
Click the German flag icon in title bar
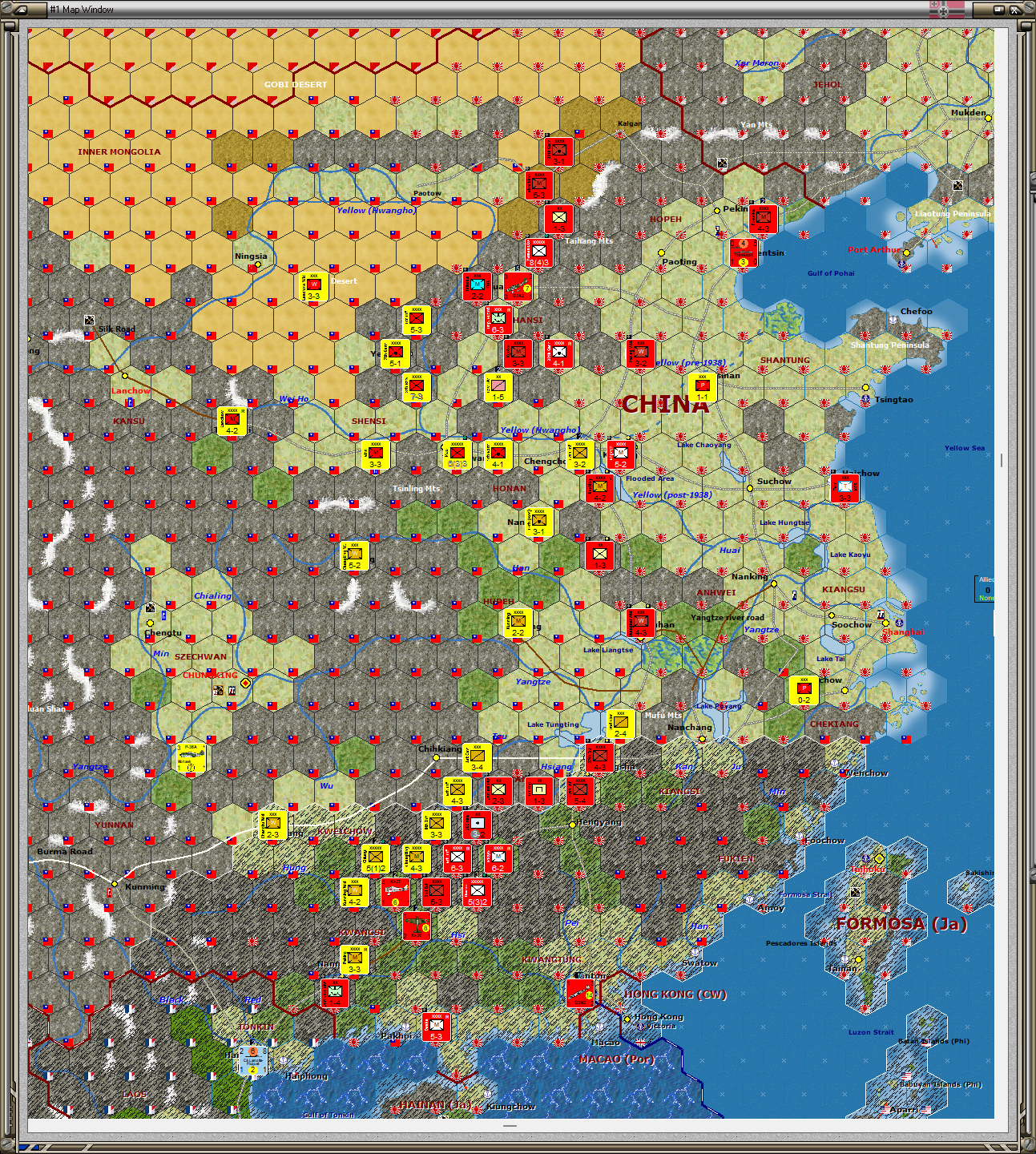coord(946,10)
